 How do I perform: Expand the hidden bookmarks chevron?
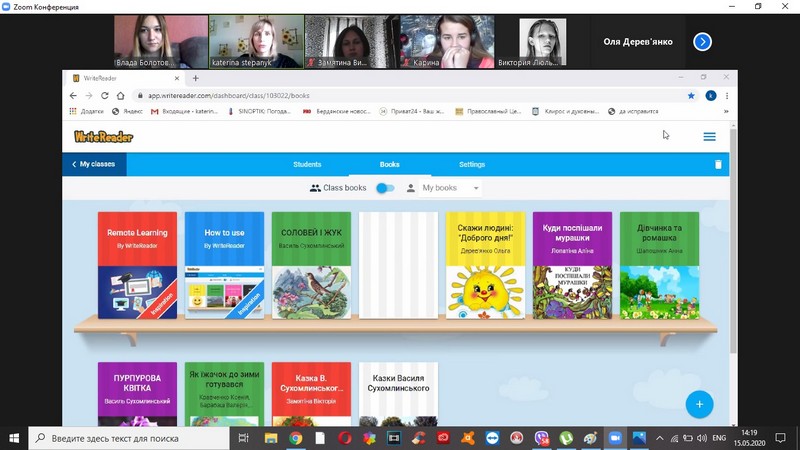pyautogui.click(x=726, y=111)
